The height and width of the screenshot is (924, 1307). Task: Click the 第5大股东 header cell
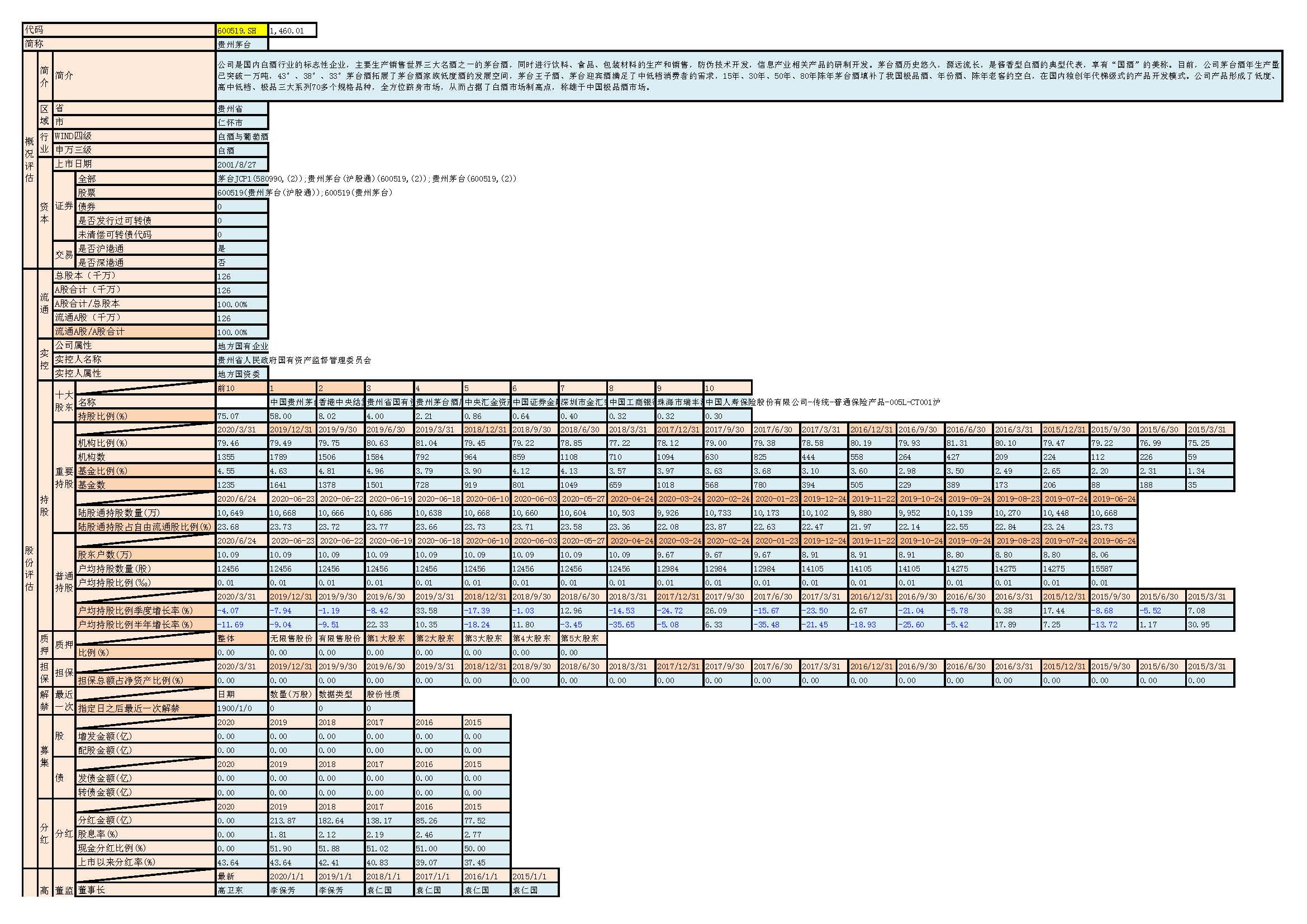pyautogui.click(x=583, y=639)
